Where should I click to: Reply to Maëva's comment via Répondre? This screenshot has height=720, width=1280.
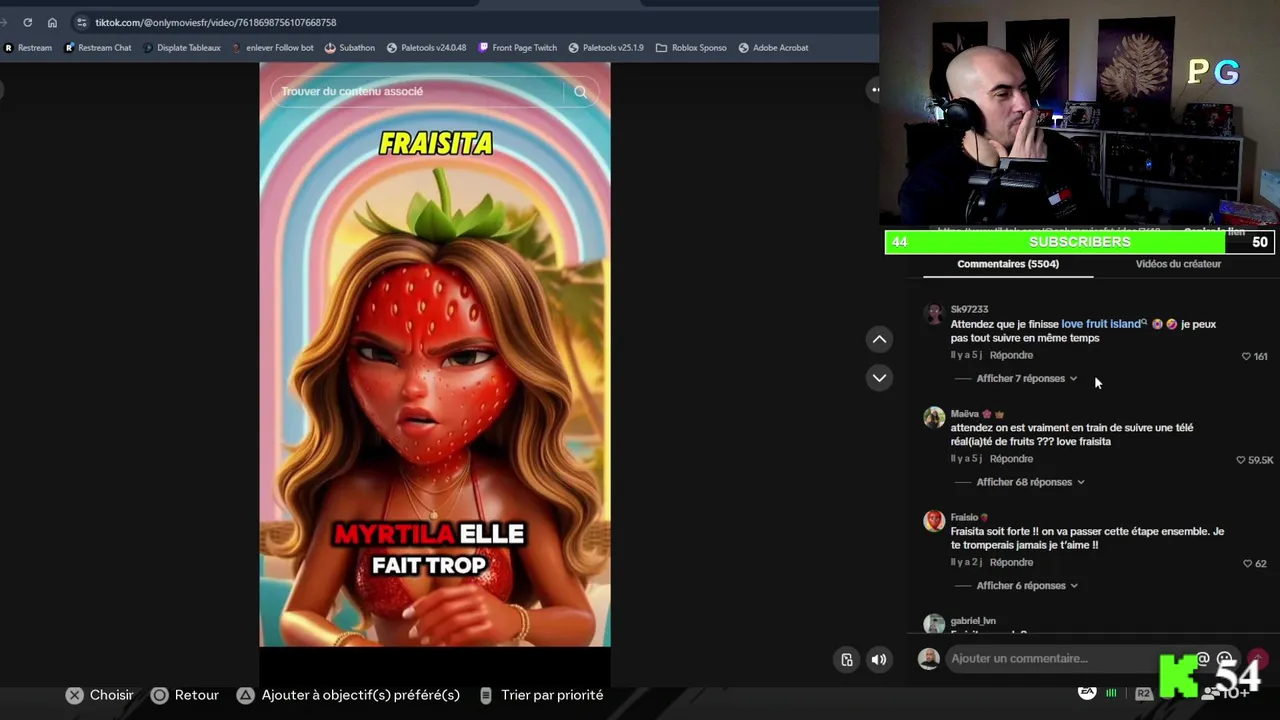click(1011, 459)
